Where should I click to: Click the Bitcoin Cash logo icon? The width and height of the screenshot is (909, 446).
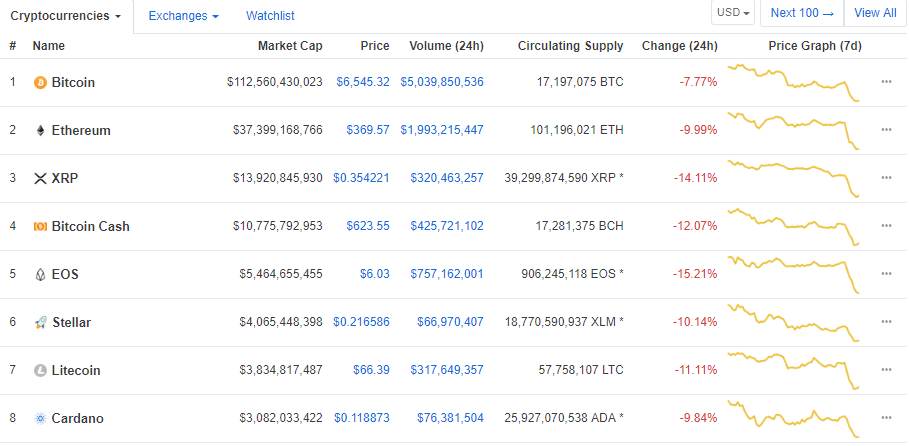[40, 227]
